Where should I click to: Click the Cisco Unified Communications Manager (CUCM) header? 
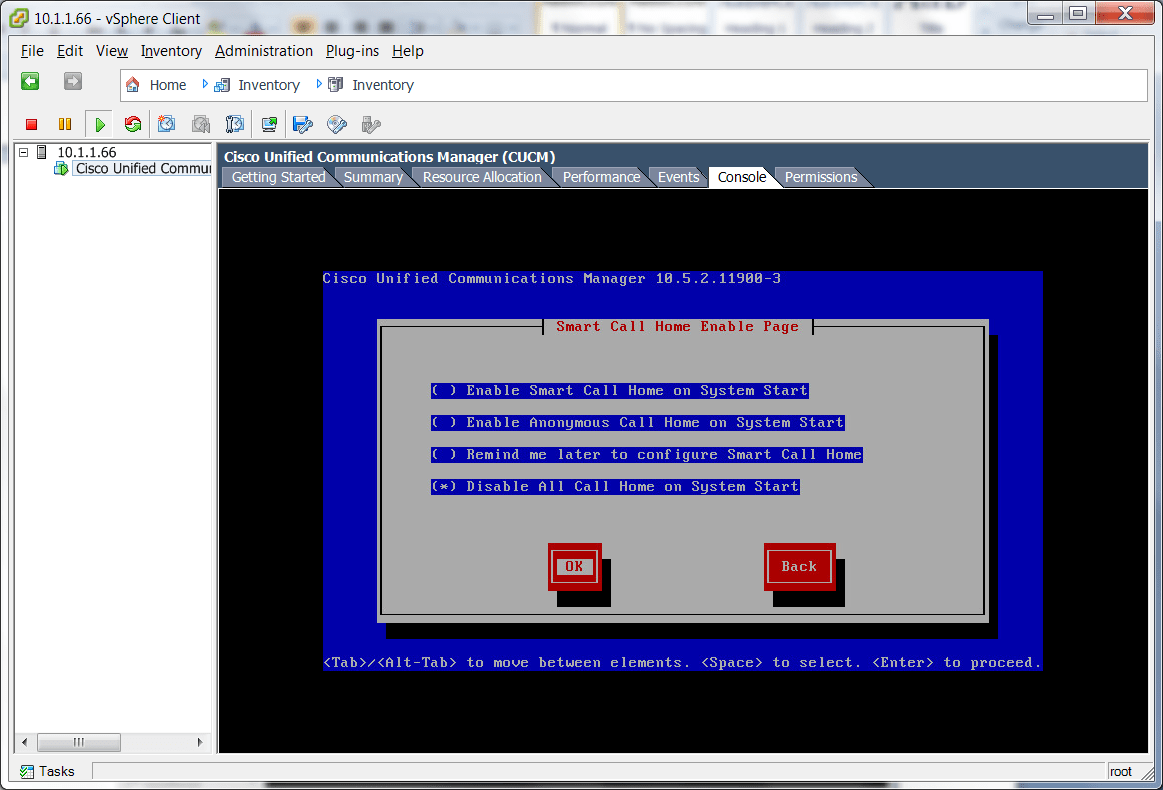tap(389, 157)
